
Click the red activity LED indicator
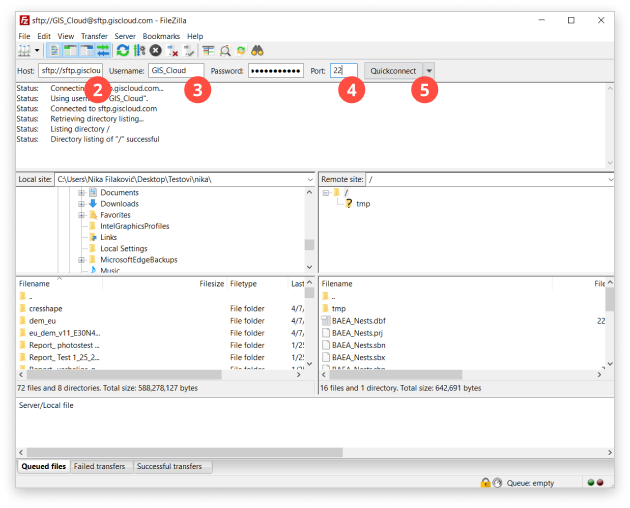[x=600, y=483]
